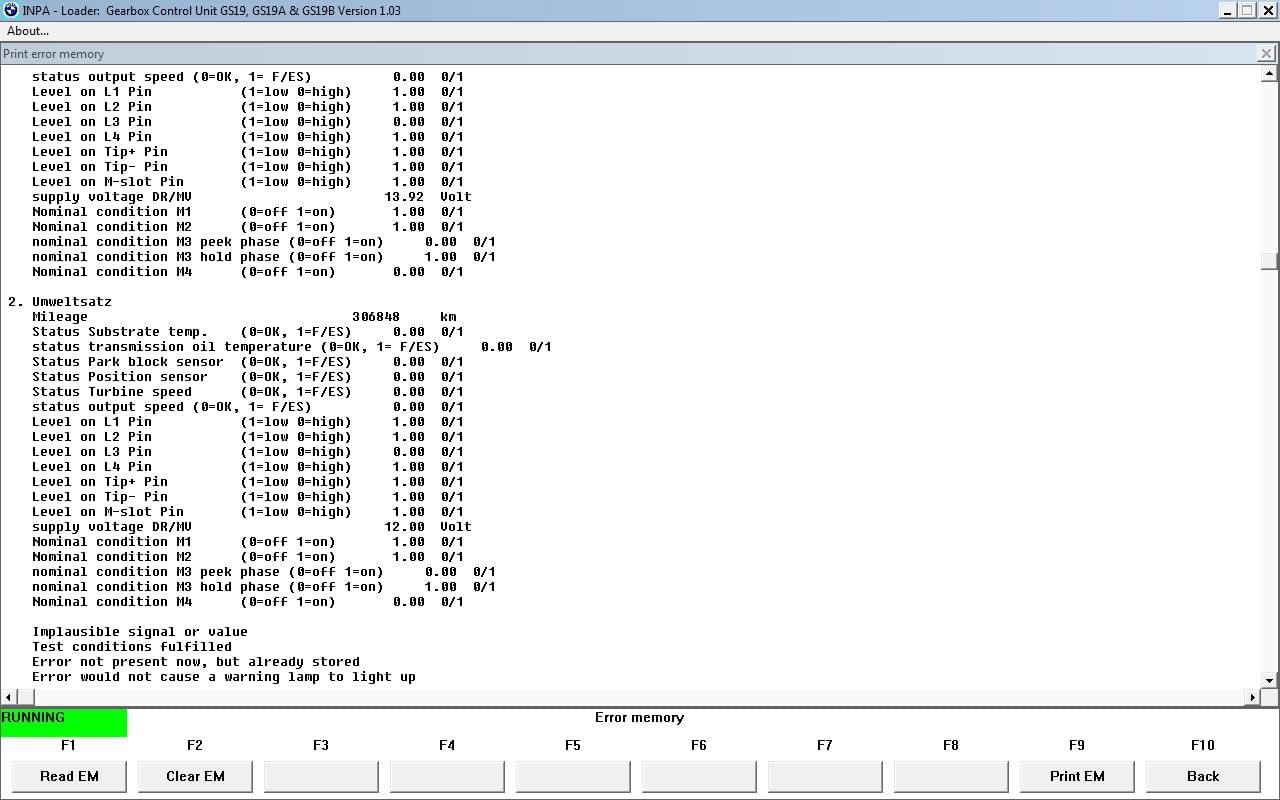
Task: Click the blank button under F5
Action: click(x=573, y=776)
